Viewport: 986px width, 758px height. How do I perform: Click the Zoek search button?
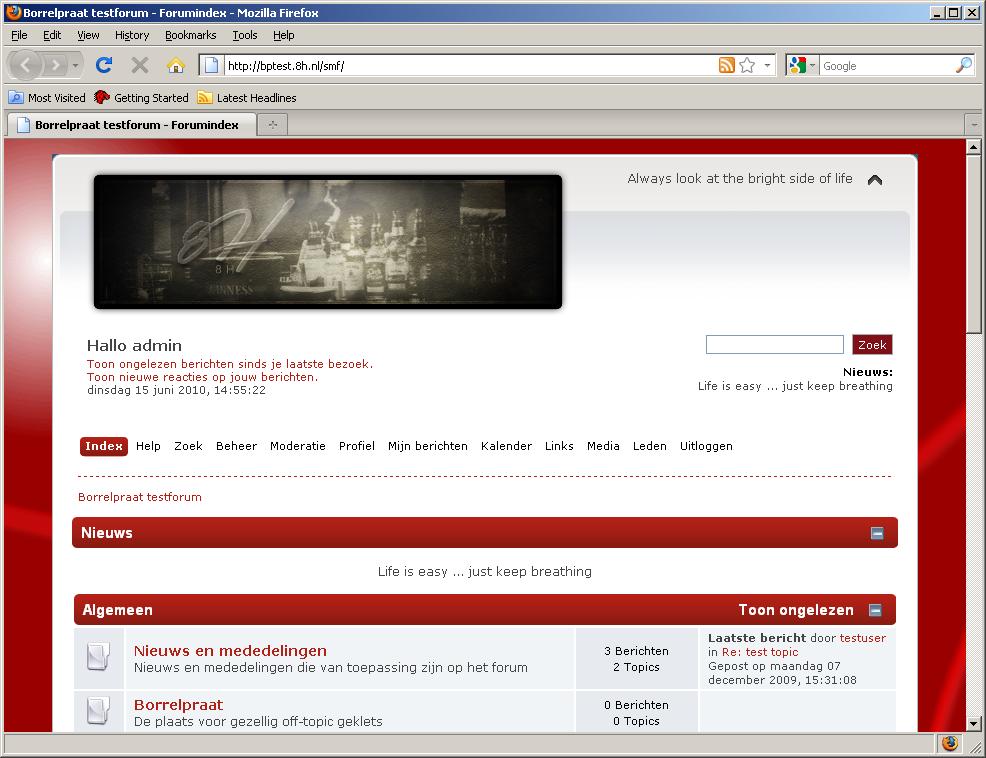[872, 345]
